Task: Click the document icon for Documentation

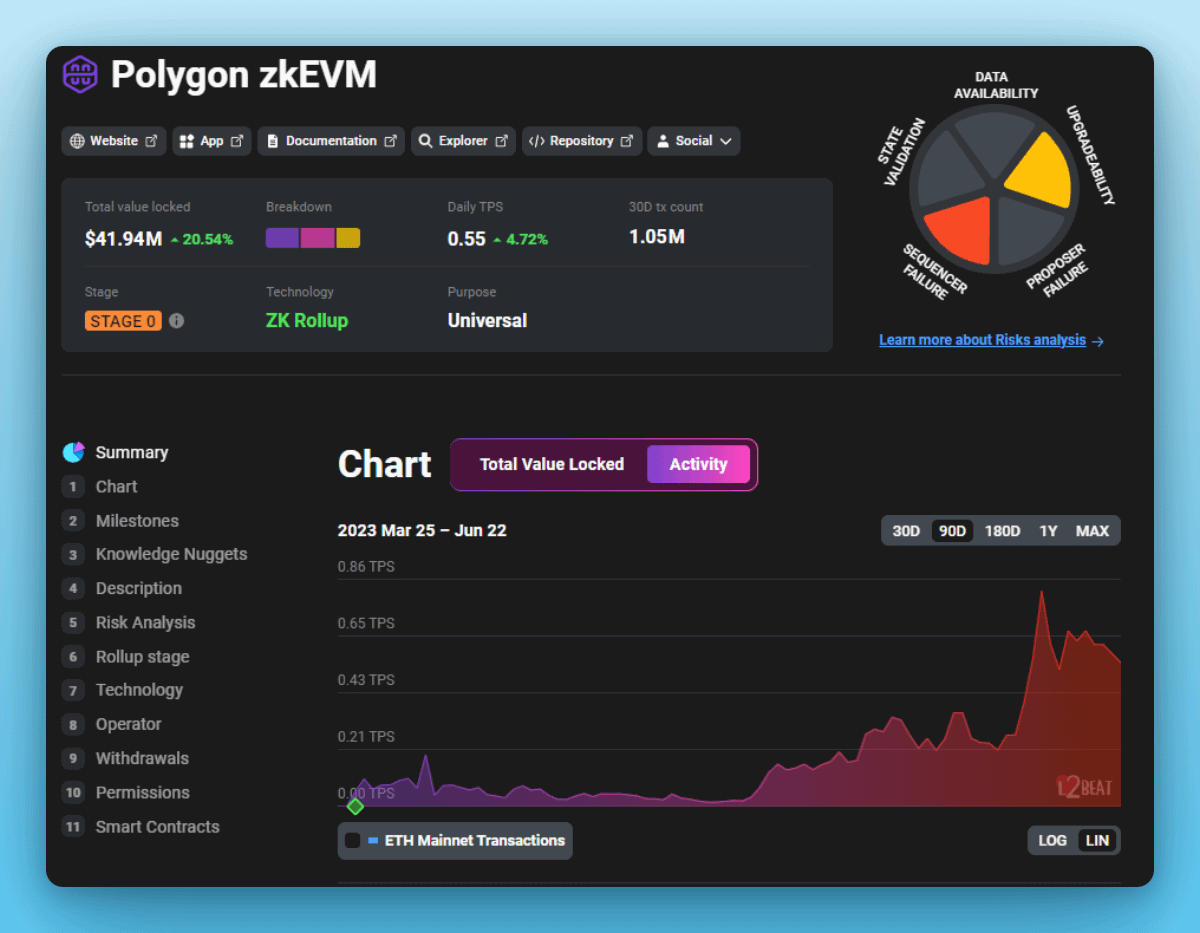Action: pyautogui.click(x=272, y=141)
